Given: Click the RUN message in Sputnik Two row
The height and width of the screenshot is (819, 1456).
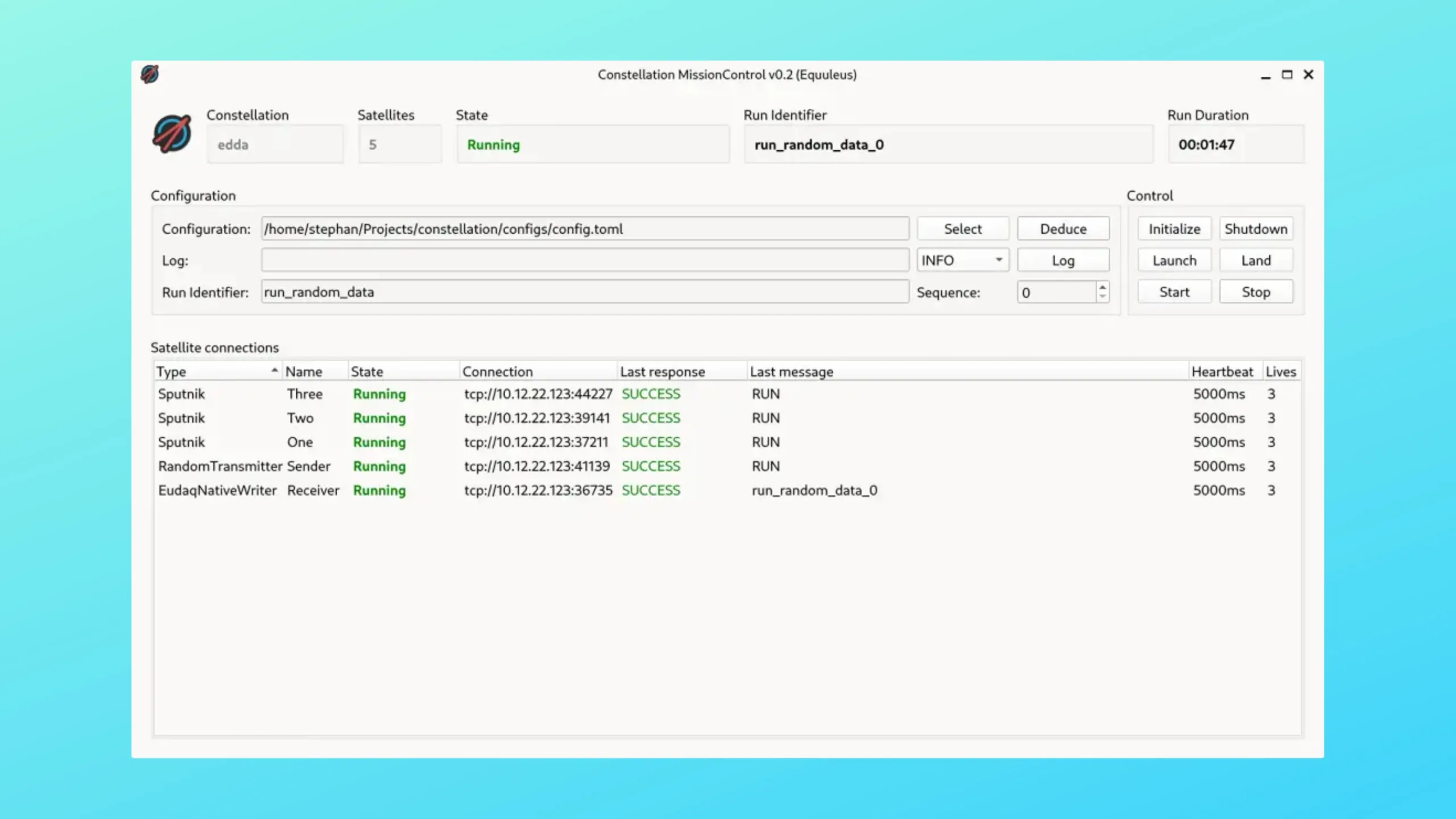Looking at the screenshot, I should (766, 418).
